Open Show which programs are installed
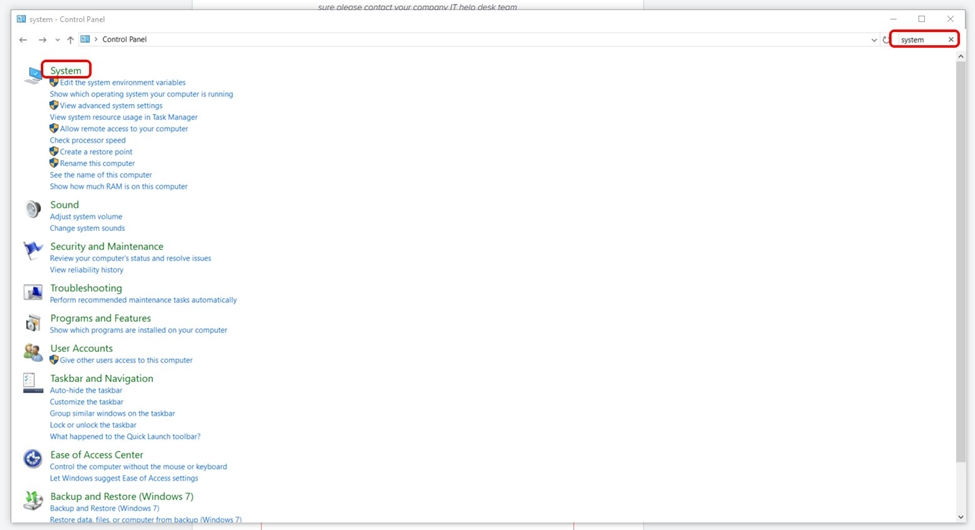This screenshot has width=975, height=530. coord(139,330)
